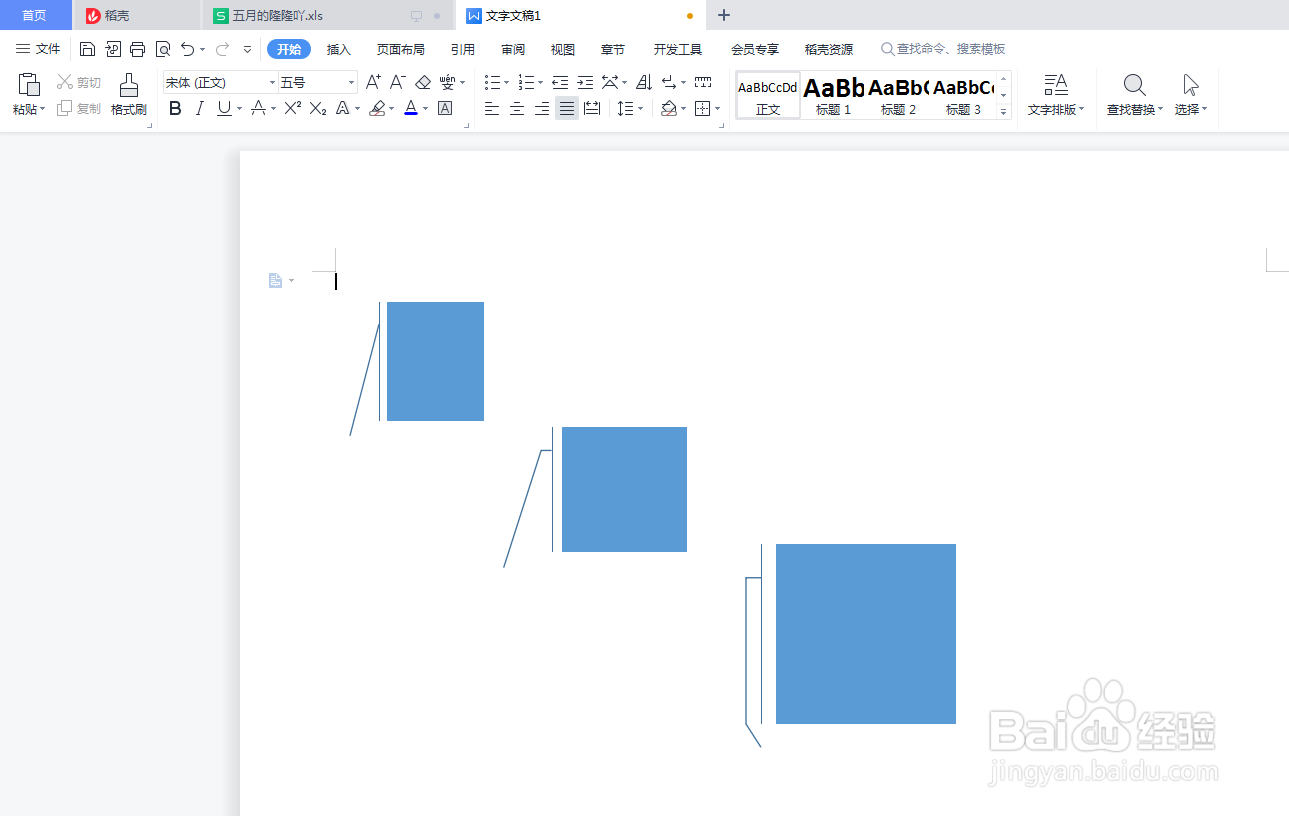The image size is (1289, 816).
Task: Click the Paste clipboard icon
Action: [29, 85]
